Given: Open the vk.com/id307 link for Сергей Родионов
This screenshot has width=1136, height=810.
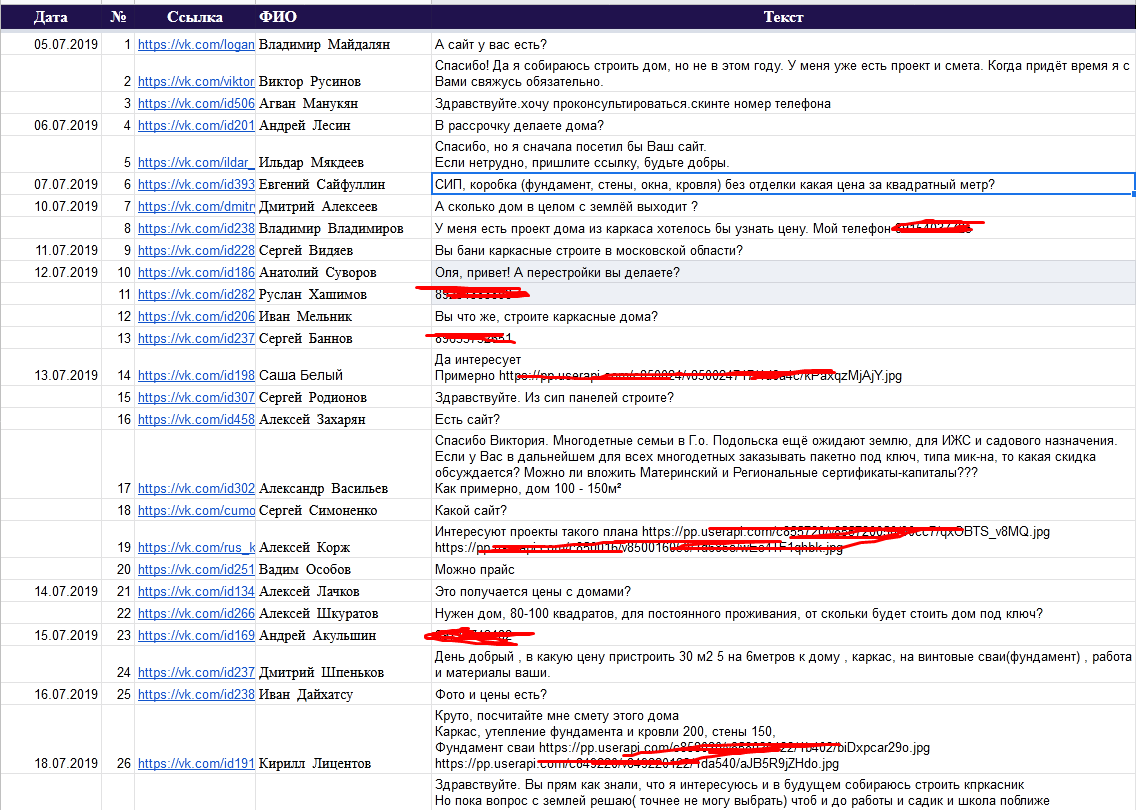Looking at the screenshot, I should pos(196,397).
